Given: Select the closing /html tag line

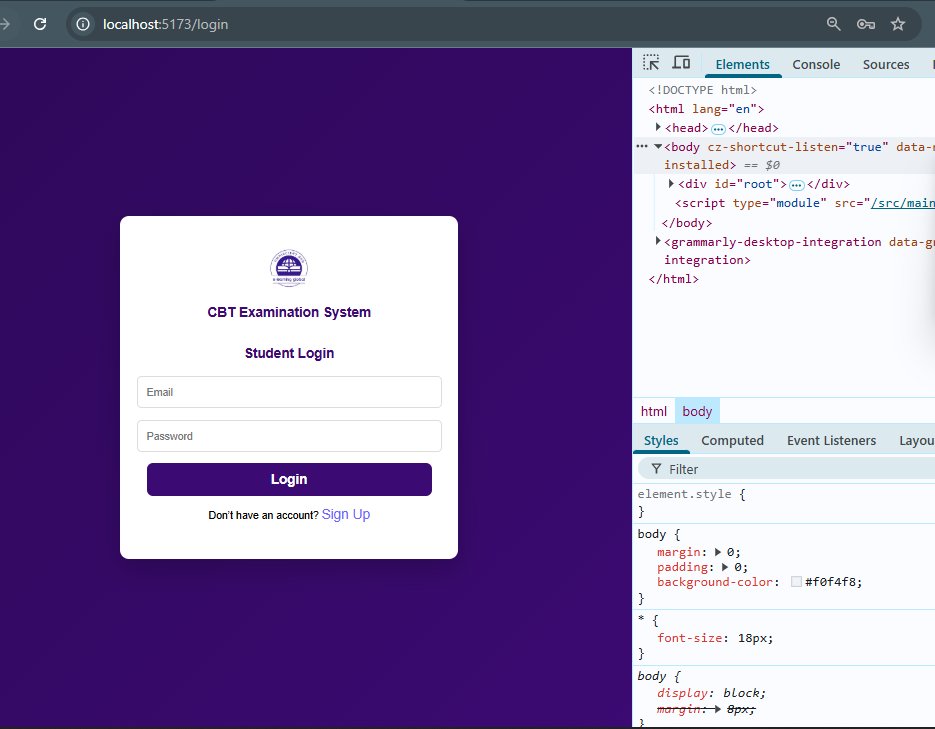Looking at the screenshot, I should coord(673,279).
